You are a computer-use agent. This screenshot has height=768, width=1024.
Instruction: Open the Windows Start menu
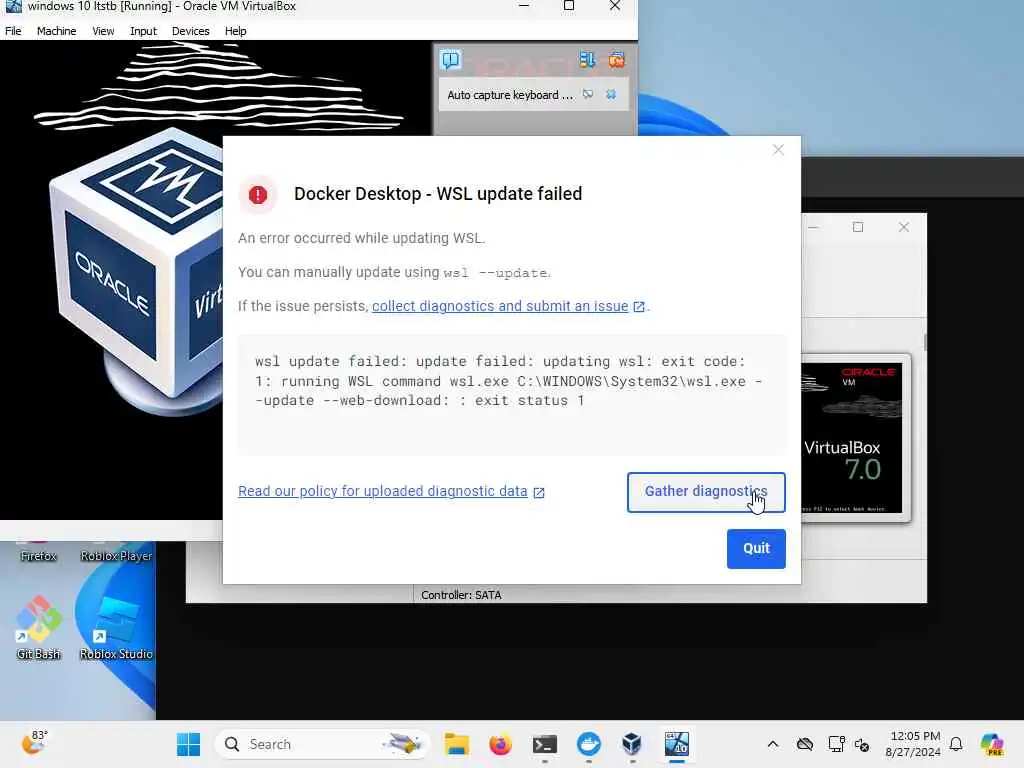click(x=189, y=744)
